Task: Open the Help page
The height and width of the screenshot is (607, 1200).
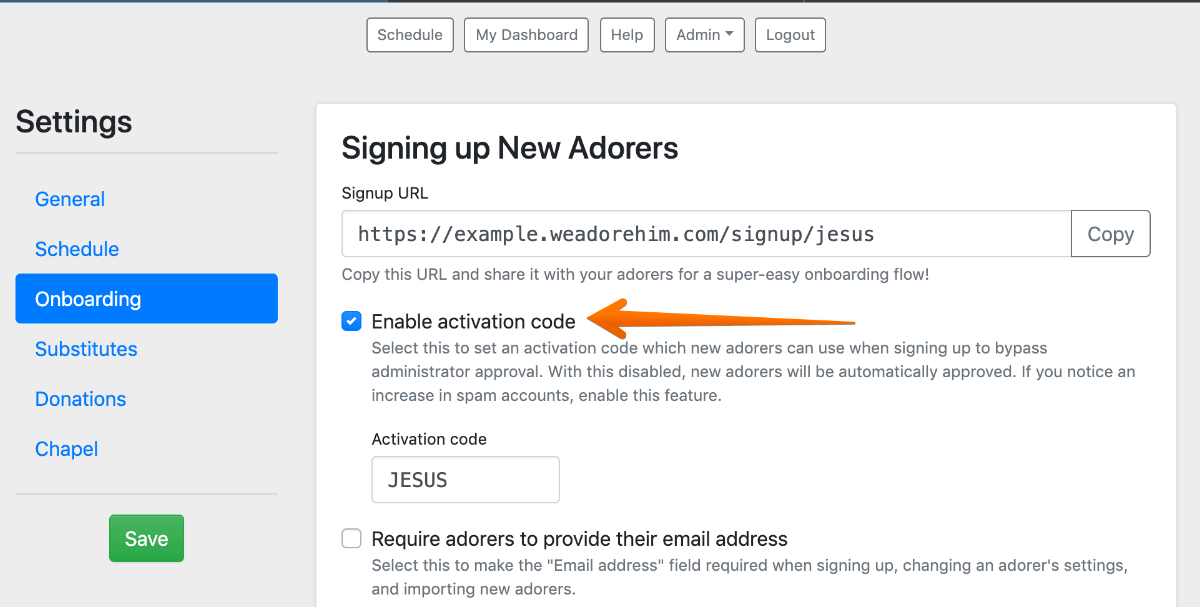Action: (x=627, y=35)
